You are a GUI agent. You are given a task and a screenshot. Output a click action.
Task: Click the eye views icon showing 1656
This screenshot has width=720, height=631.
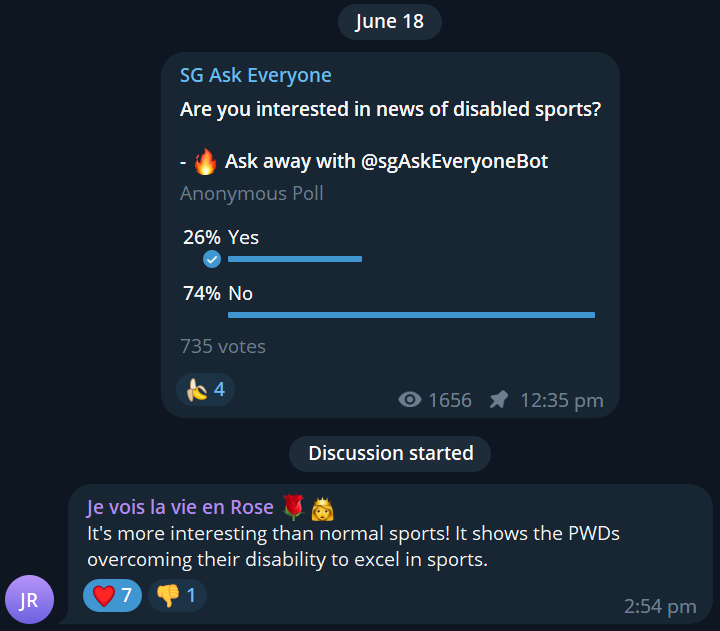click(410, 400)
